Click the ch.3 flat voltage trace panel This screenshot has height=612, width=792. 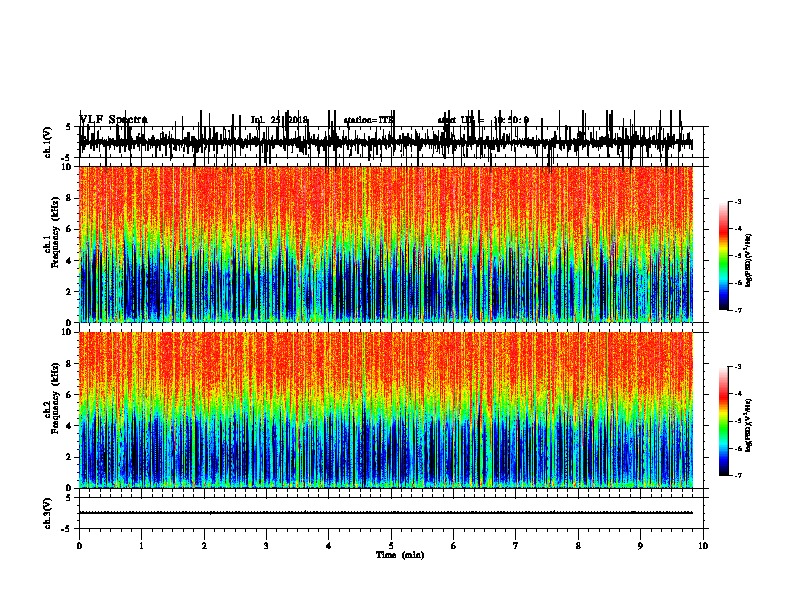pyautogui.click(x=393, y=513)
